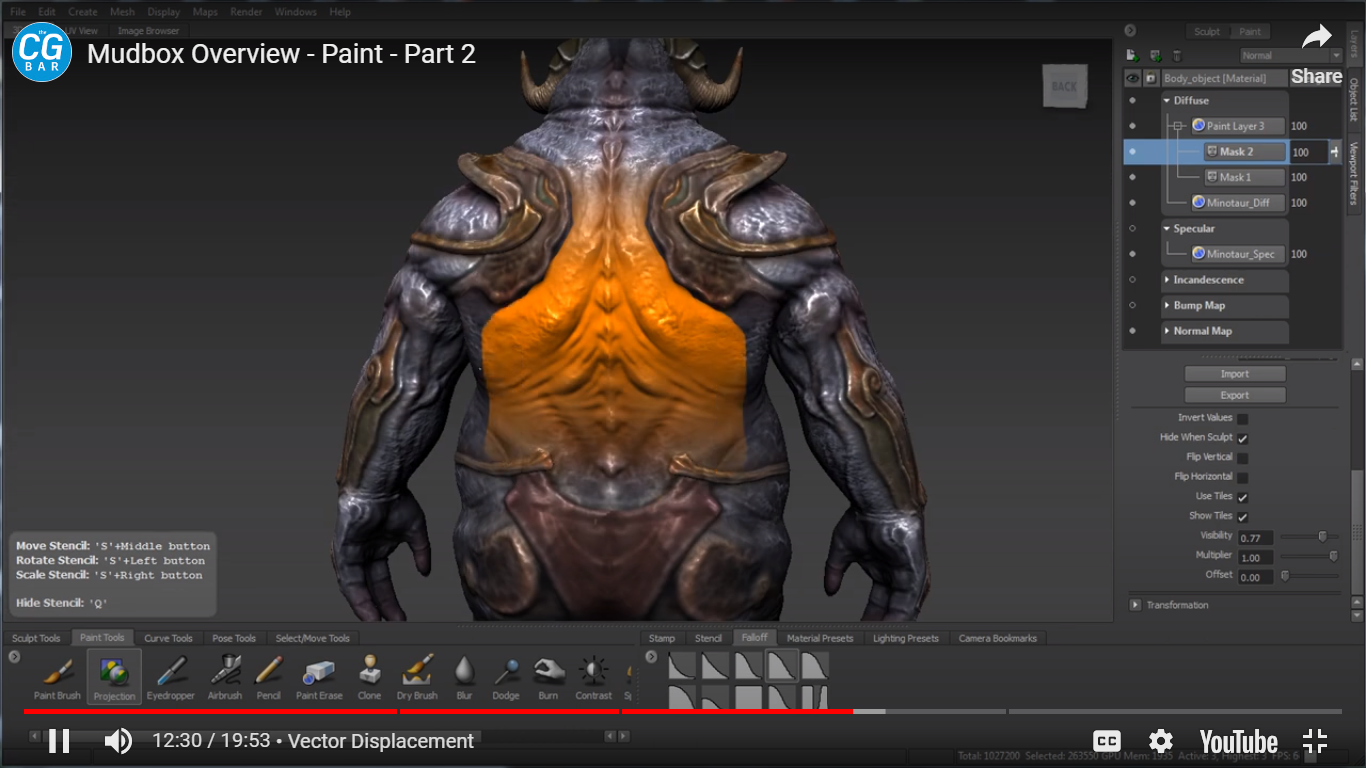Enable the Flip Vertical checkbox
Viewport: 1366px width, 768px height.
coord(1242,458)
